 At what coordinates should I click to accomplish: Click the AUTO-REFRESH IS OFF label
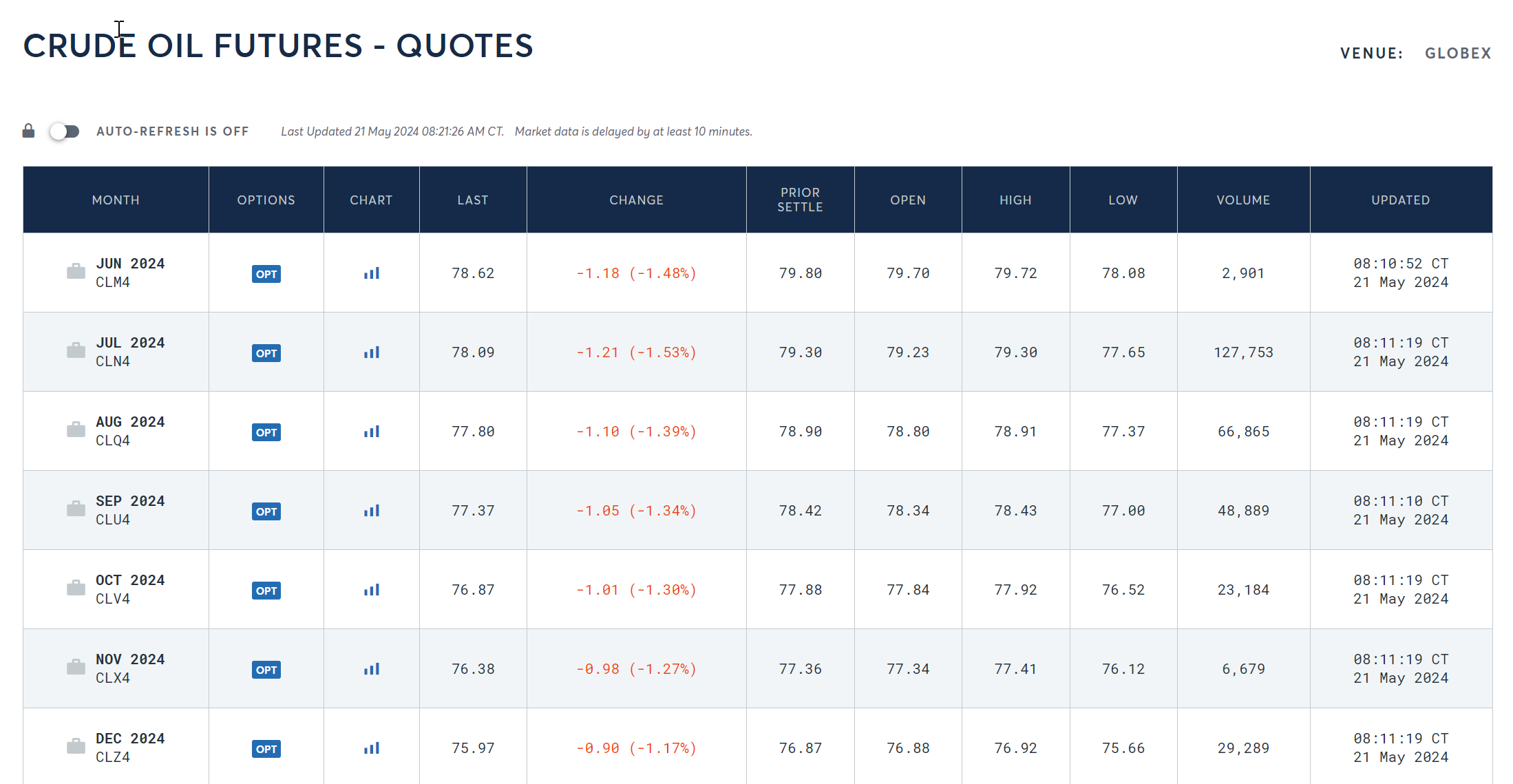173,131
